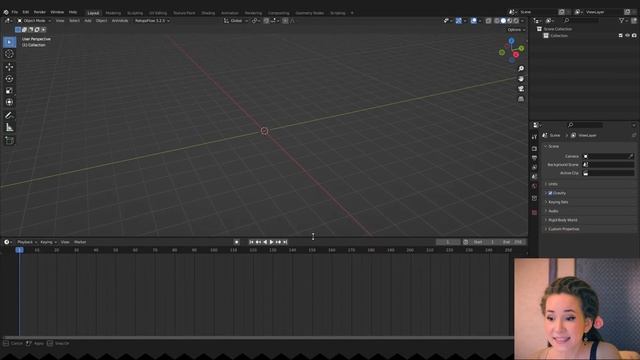The height and width of the screenshot is (360, 640).
Task: Switch orthographic/perspective view grid icon
Action: 521,99
